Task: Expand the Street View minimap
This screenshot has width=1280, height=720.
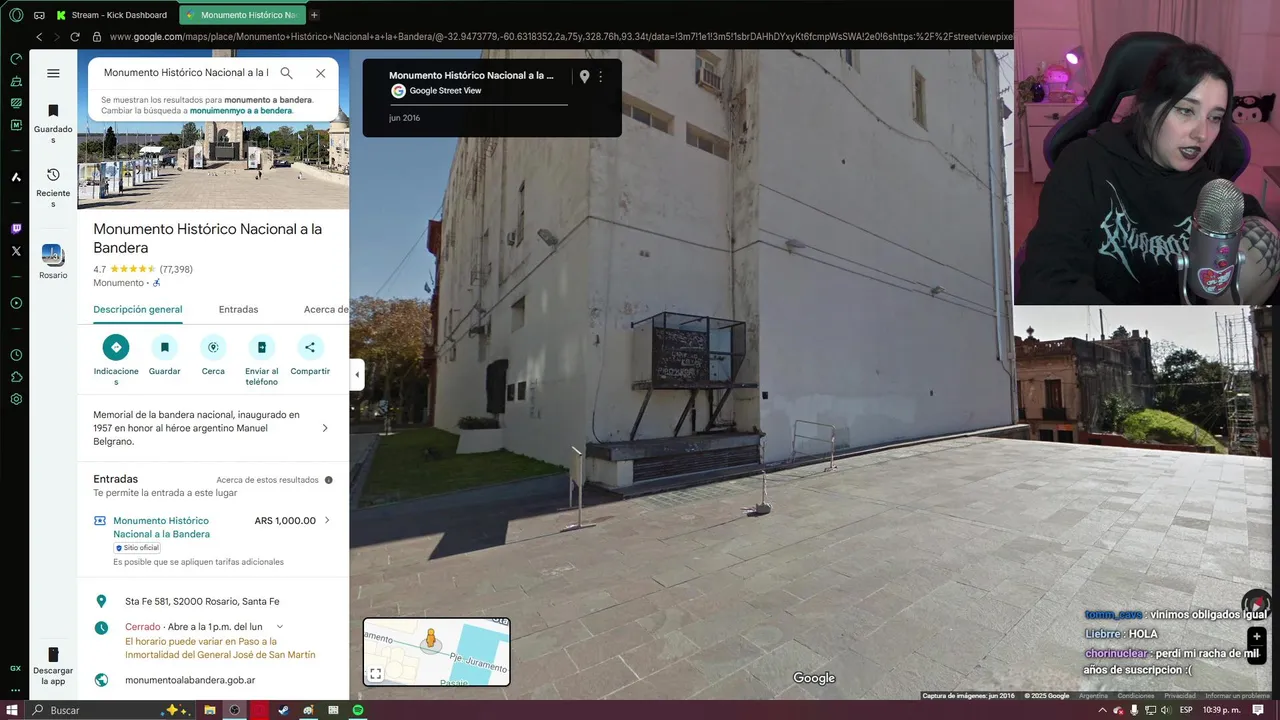Action: (x=375, y=674)
